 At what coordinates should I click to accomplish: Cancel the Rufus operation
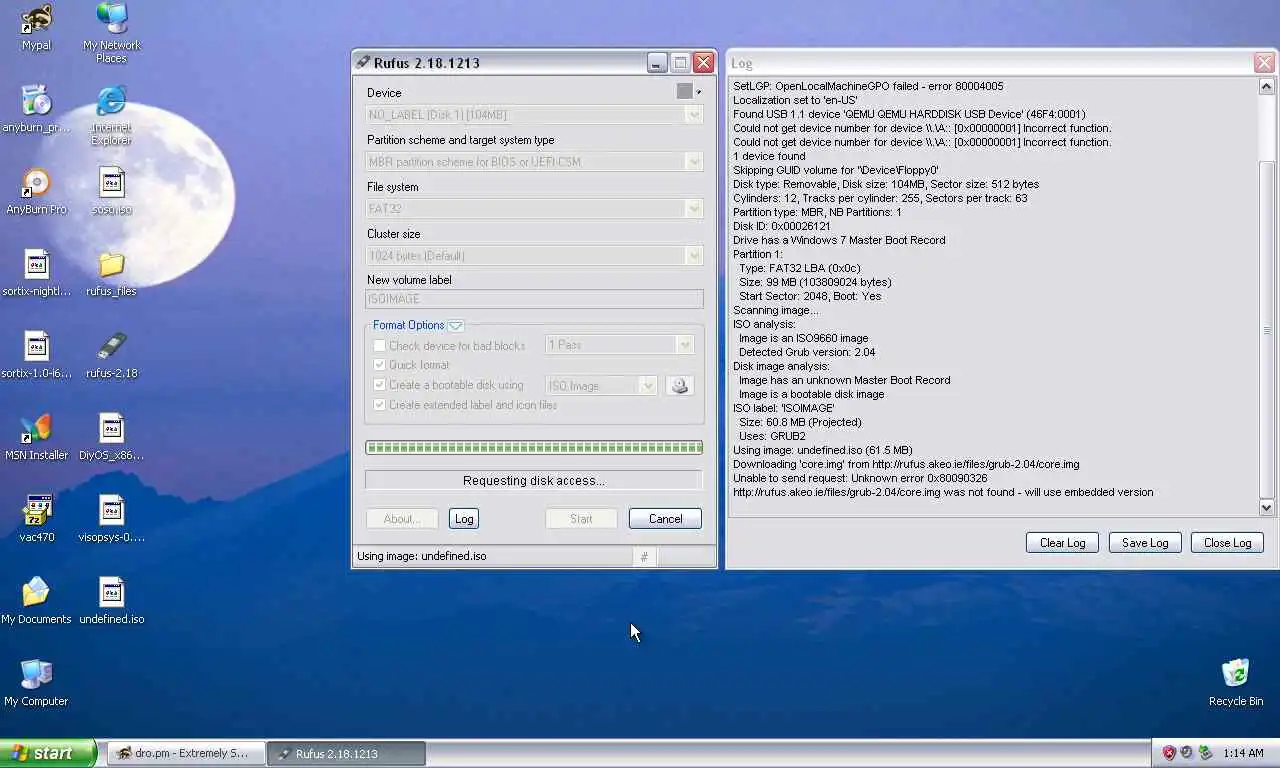coord(665,519)
